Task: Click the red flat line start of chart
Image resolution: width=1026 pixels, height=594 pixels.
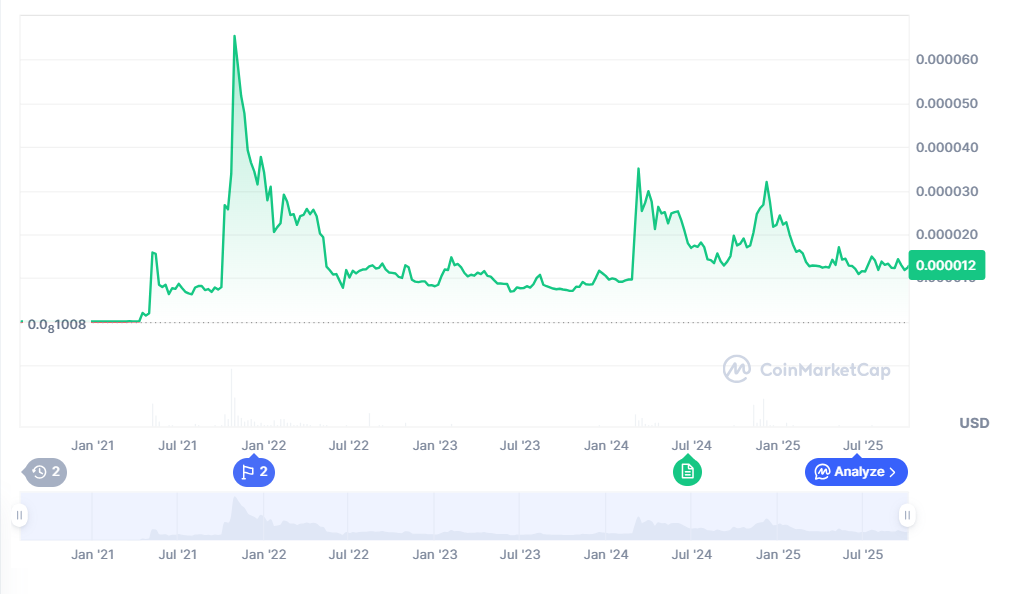Action: pyautogui.click(x=112, y=322)
